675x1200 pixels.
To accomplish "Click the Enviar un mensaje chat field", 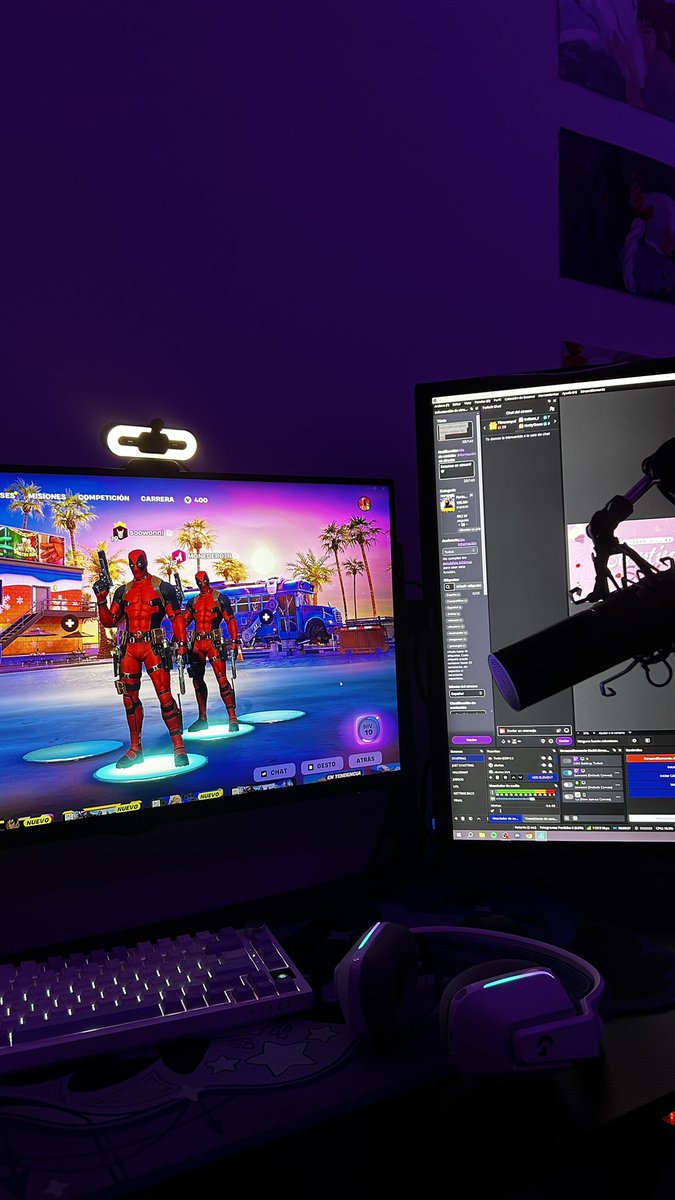I will tap(533, 730).
